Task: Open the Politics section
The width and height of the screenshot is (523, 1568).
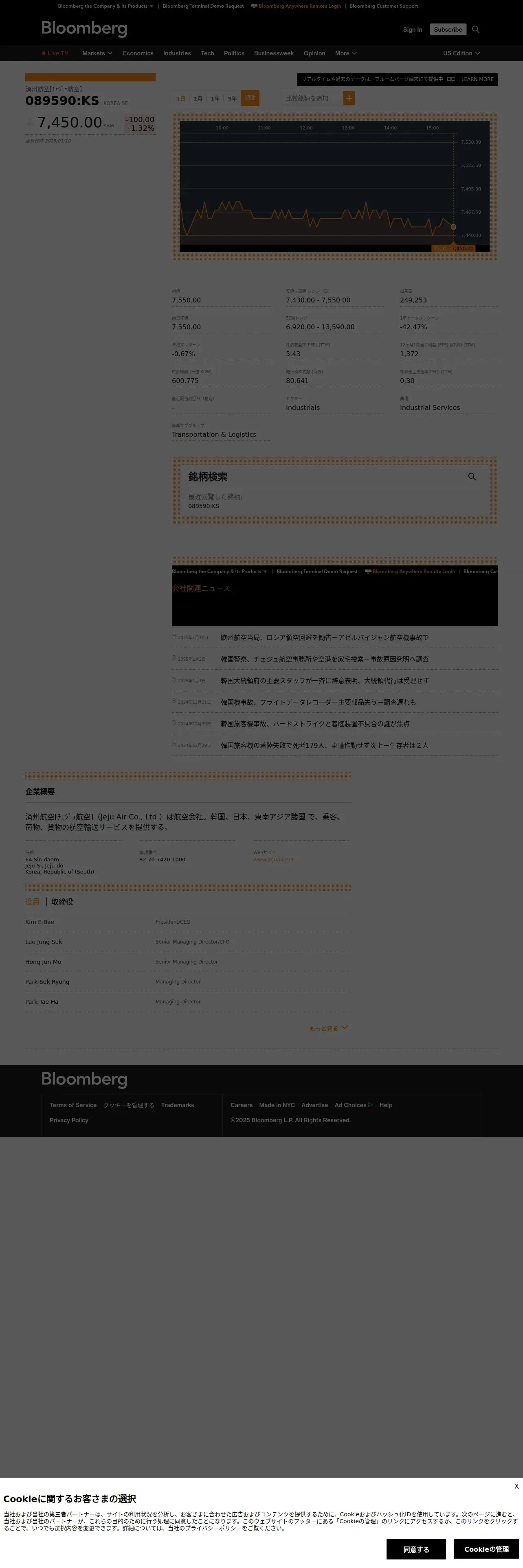Action: pyautogui.click(x=234, y=53)
